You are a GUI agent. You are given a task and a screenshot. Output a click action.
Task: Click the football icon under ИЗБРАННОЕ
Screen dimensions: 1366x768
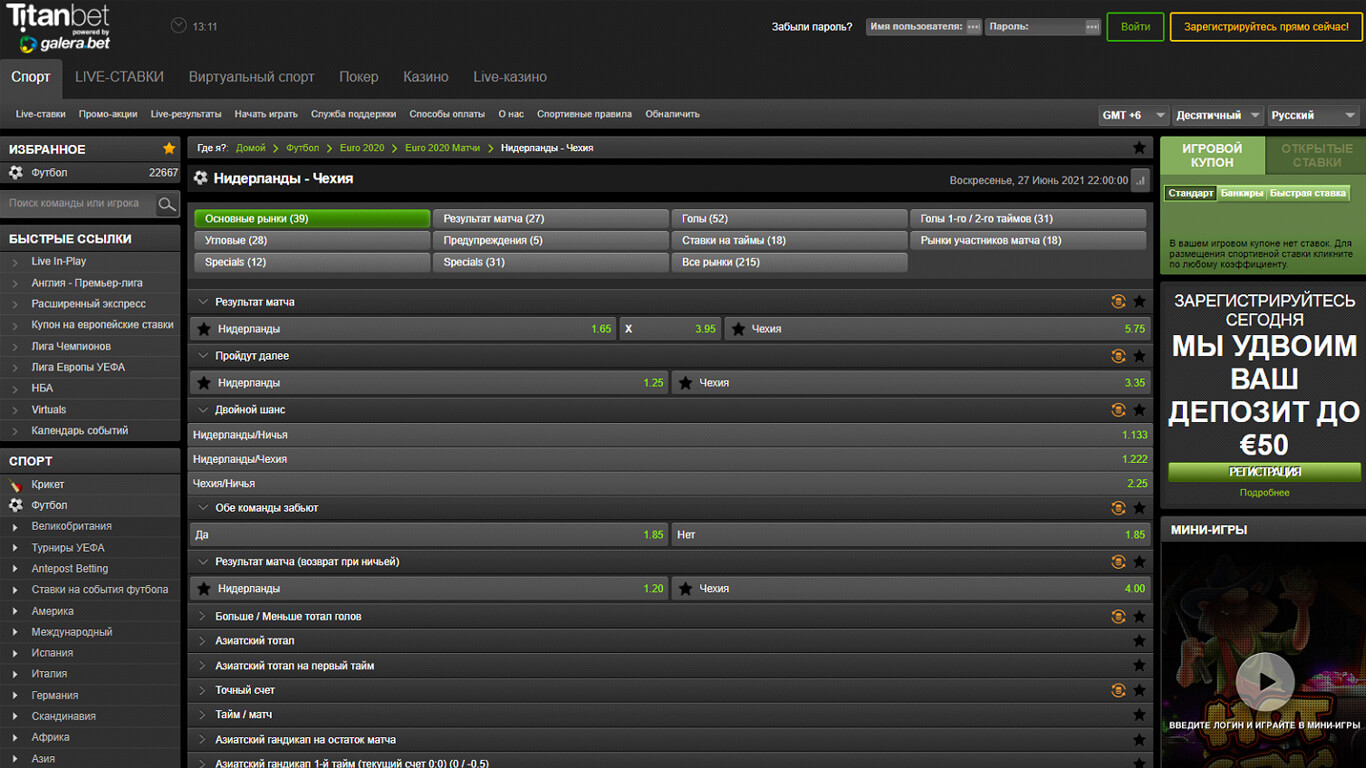click(x=15, y=172)
